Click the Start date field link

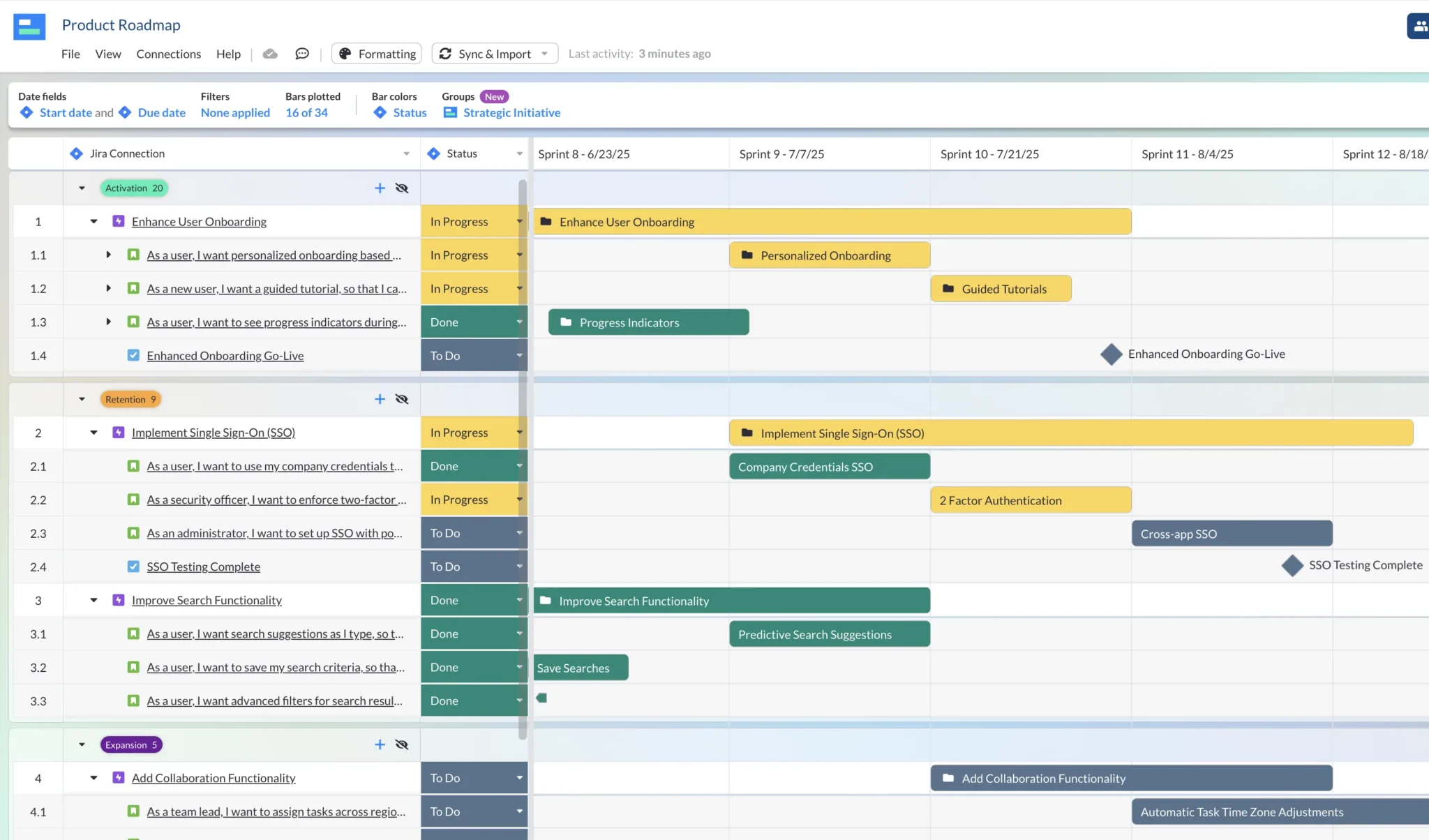coord(66,112)
